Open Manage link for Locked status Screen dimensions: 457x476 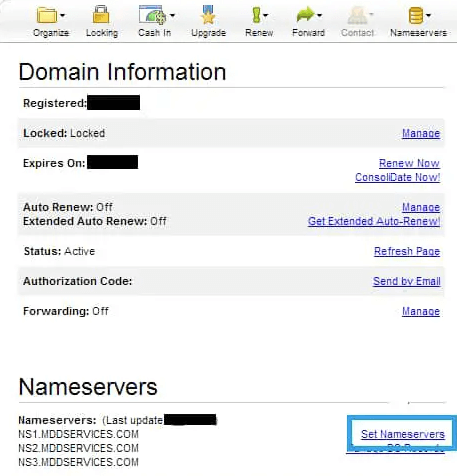point(421,133)
